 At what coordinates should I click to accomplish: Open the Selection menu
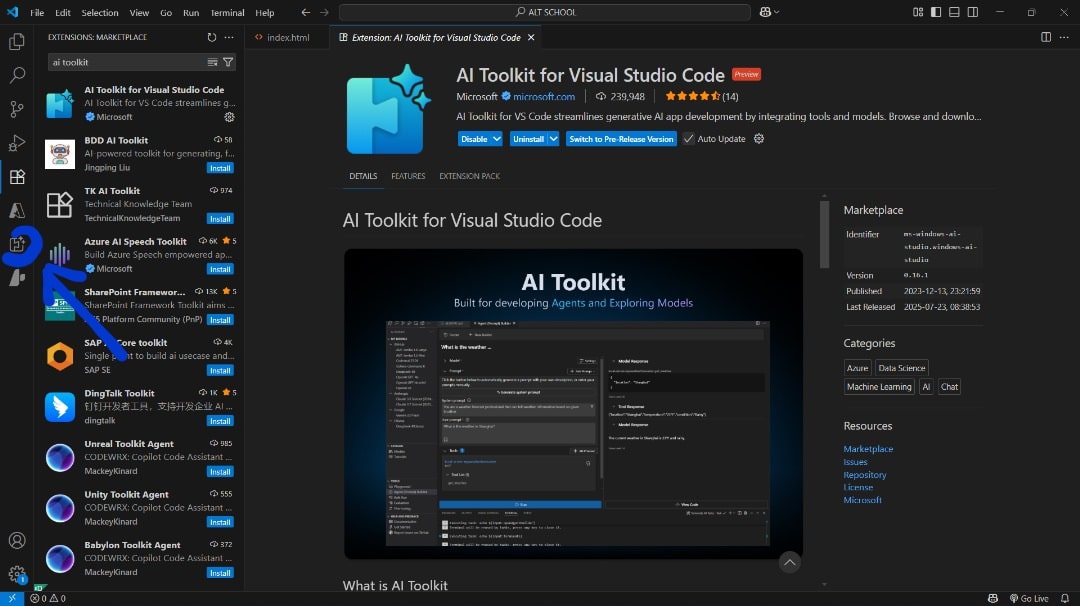point(100,12)
